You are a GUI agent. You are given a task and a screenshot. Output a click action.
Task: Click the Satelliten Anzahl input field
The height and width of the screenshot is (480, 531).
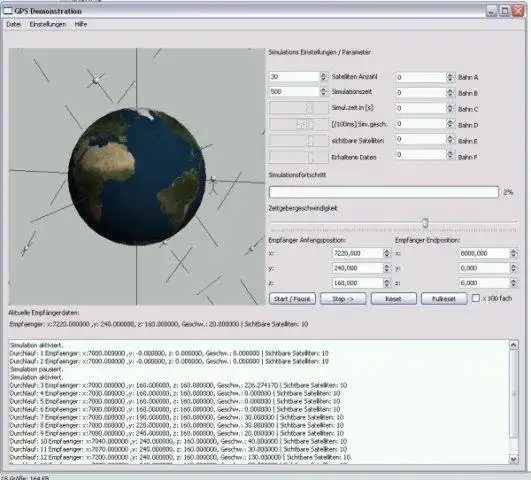[294, 77]
